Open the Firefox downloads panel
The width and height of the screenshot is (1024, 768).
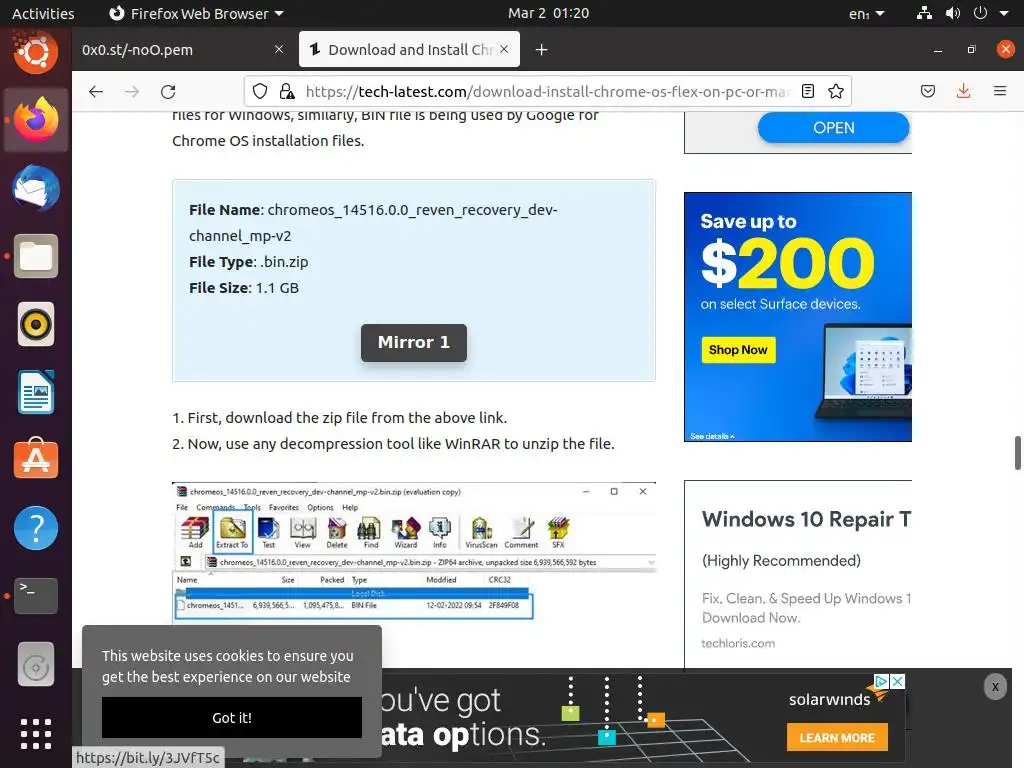[963, 91]
